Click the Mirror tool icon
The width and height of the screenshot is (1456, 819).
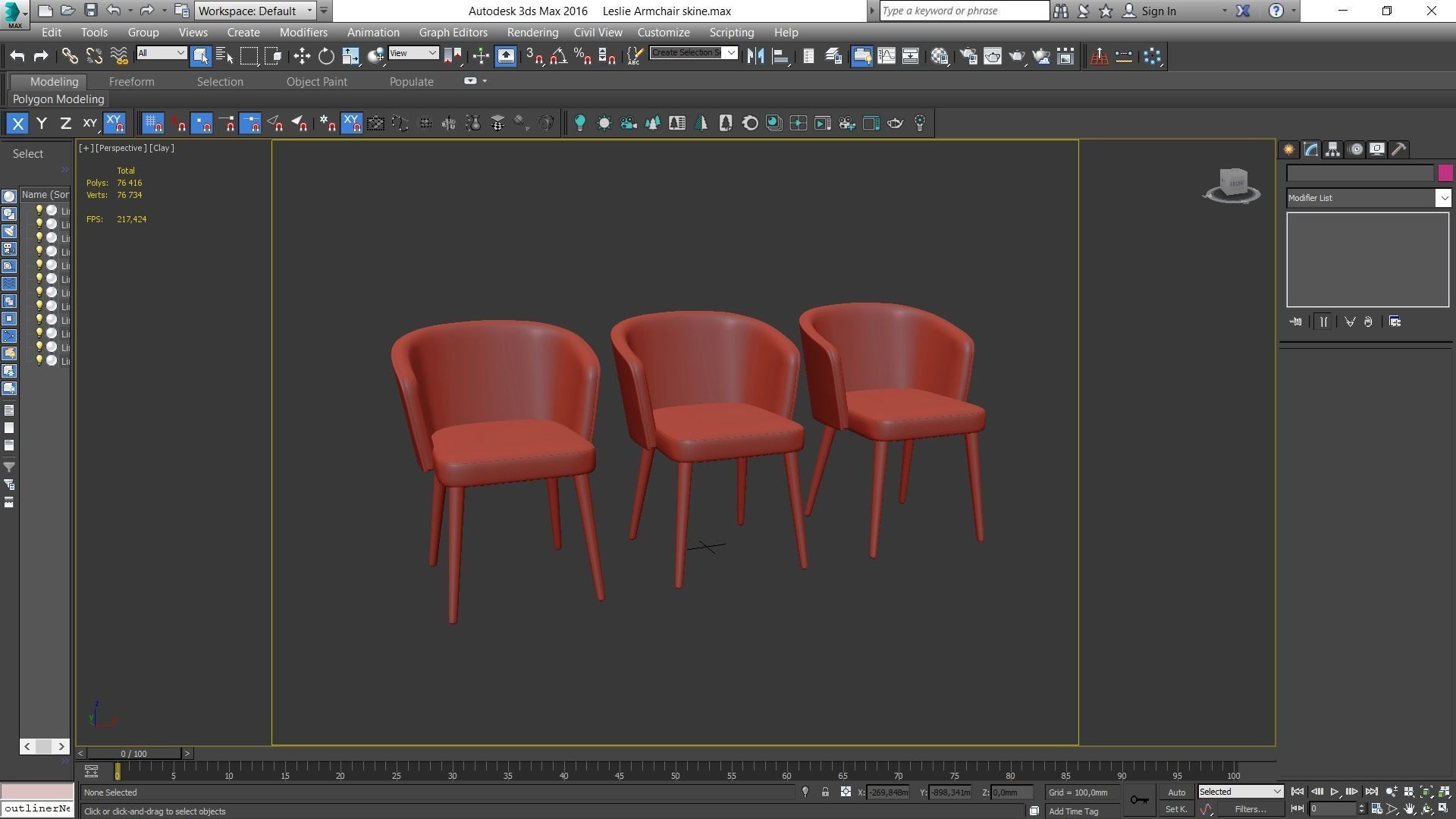point(755,56)
